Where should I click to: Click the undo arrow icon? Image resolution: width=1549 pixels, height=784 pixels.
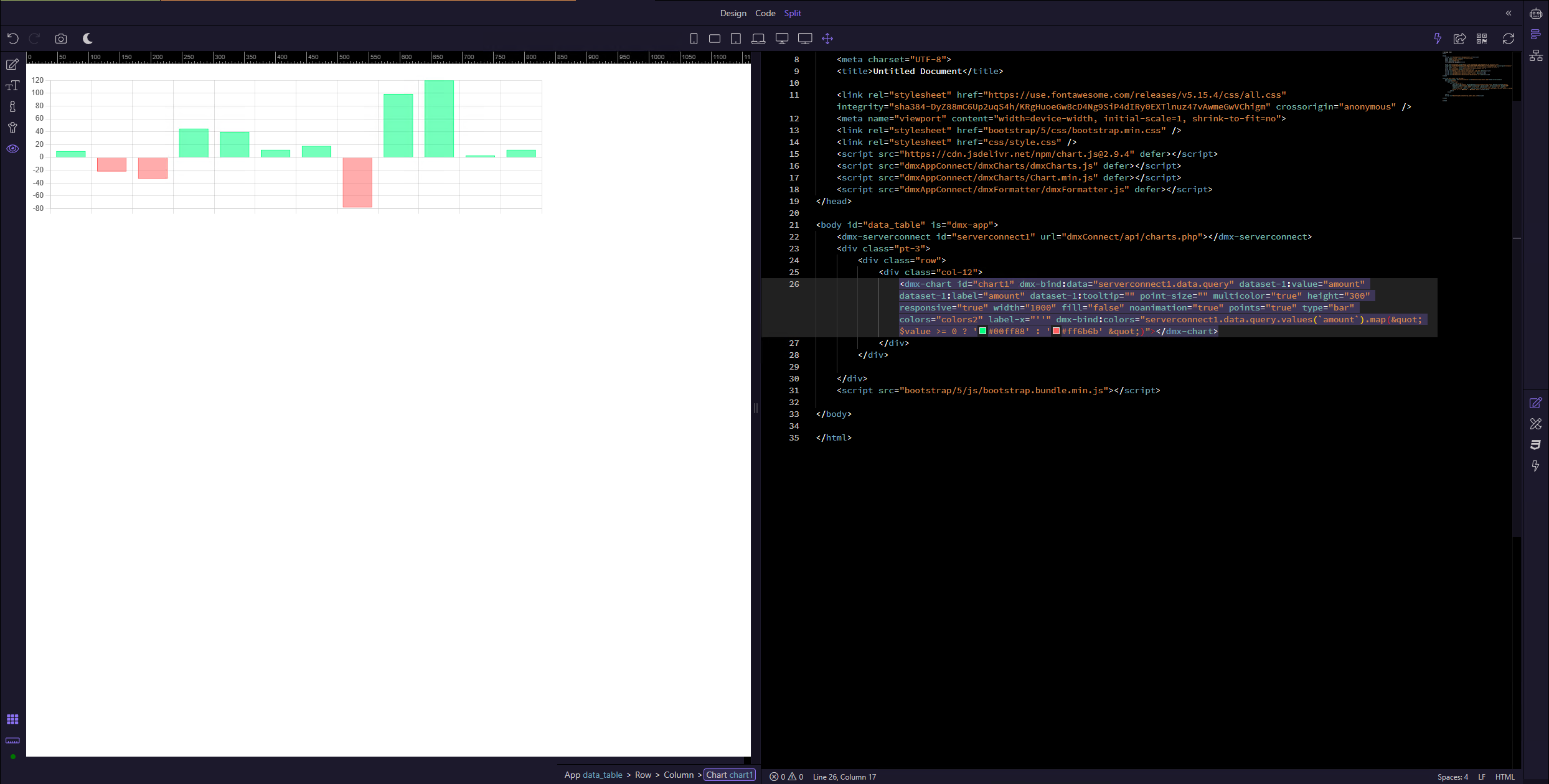(12, 39)
